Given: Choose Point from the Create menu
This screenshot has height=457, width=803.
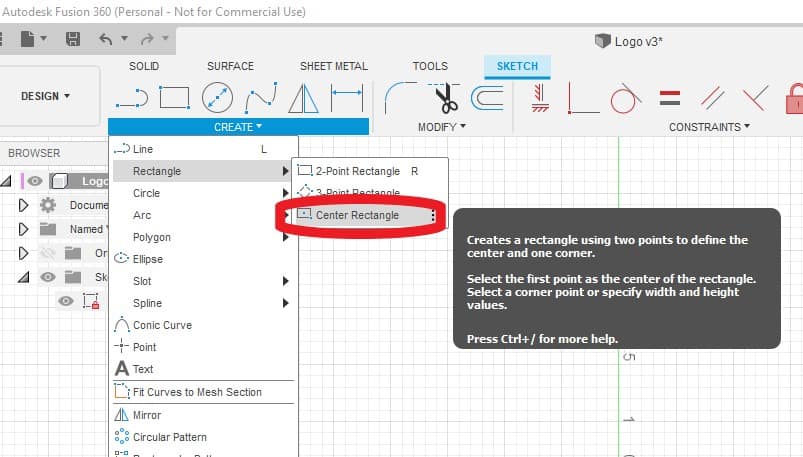Looking at the screenshot, I should click(204, 347).
